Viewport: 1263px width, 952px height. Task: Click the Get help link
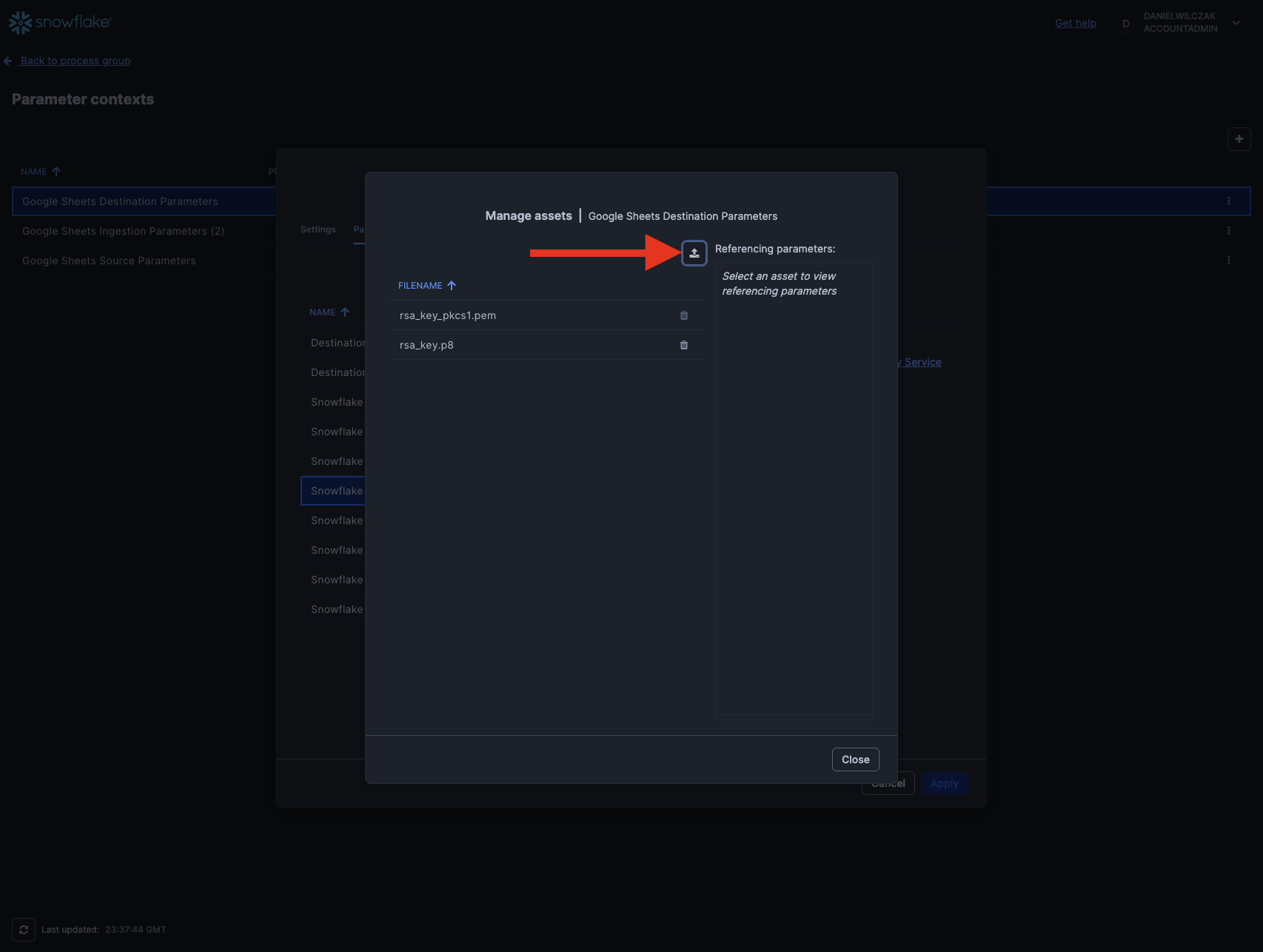(1075, 23)
